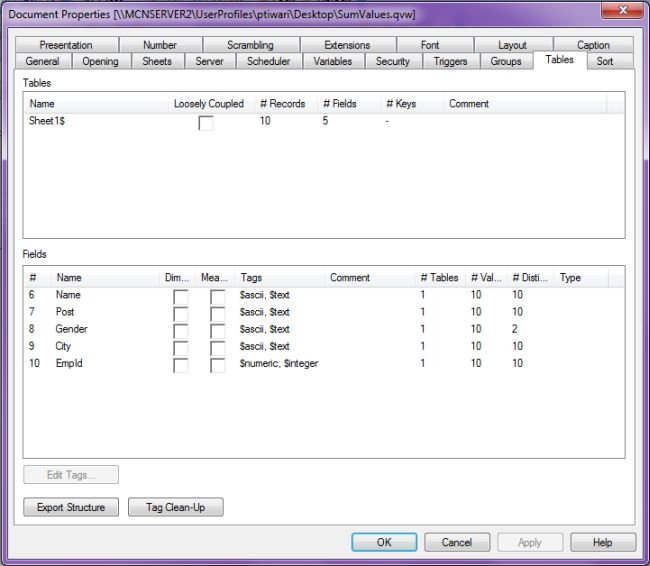The height and width of the screenshot is (566, 650).
Task: Click the # Fields column header
Action: (349, 104)
